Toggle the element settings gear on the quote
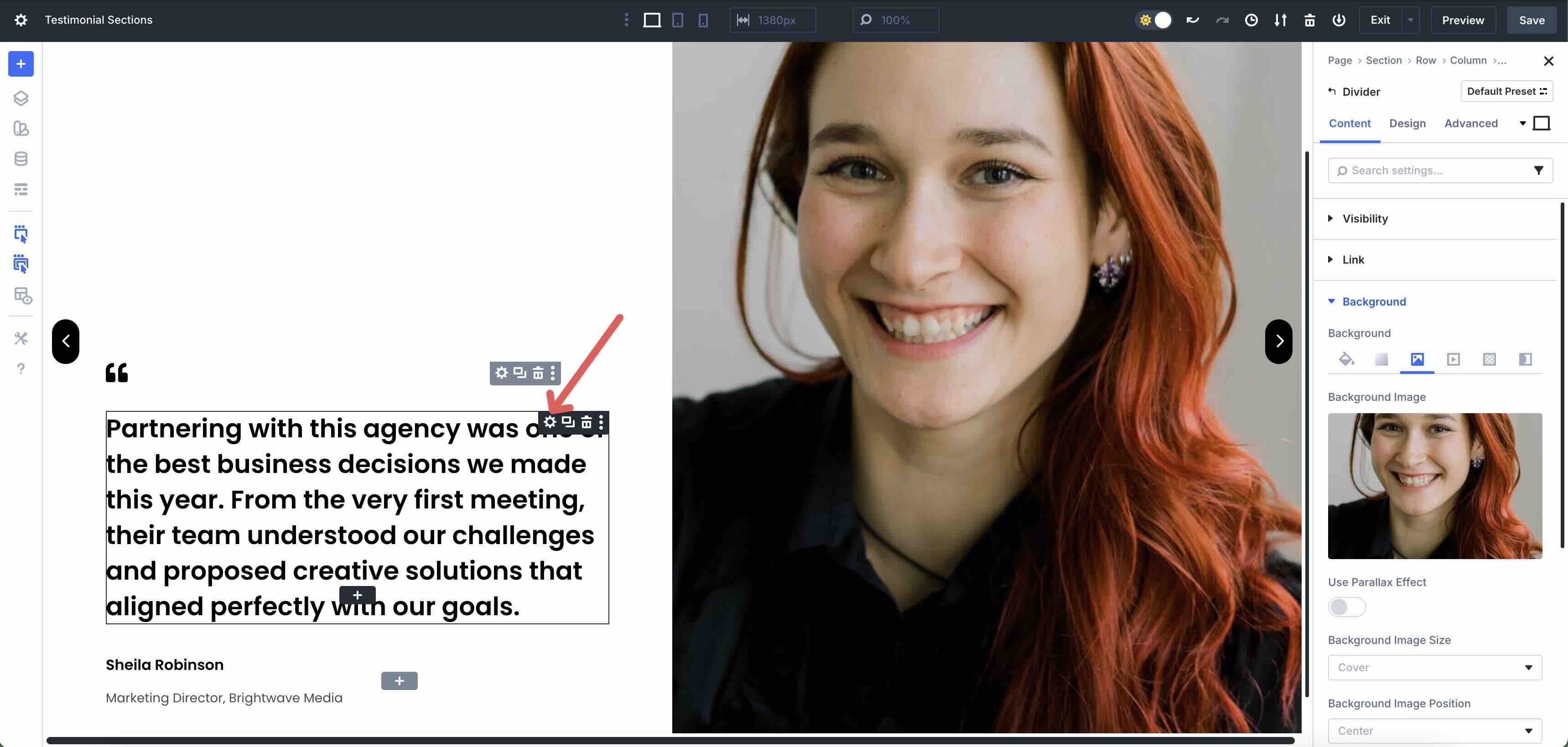This screenshot has width=1568, height=747. (550, 422)
